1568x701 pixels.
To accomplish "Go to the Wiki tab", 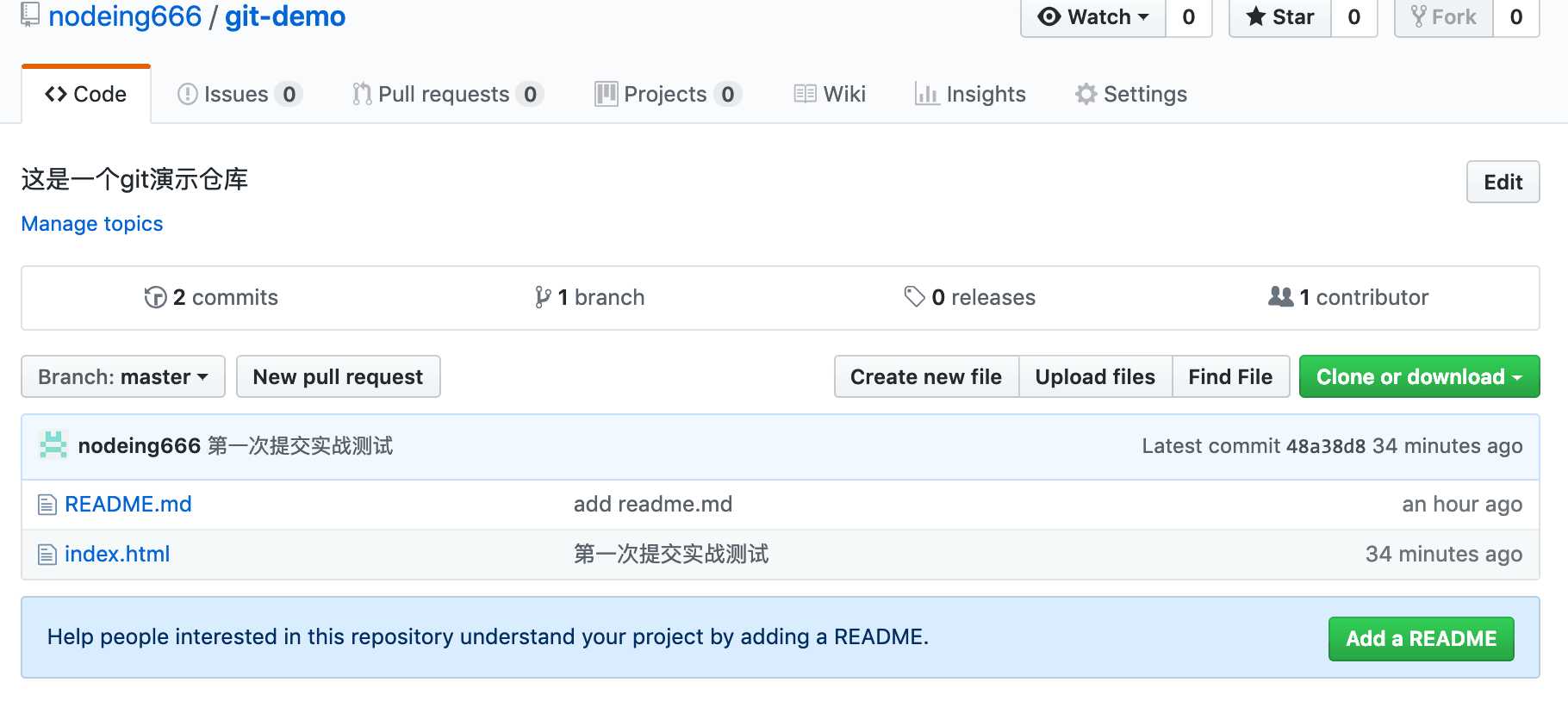I will [x=830, y=94].
